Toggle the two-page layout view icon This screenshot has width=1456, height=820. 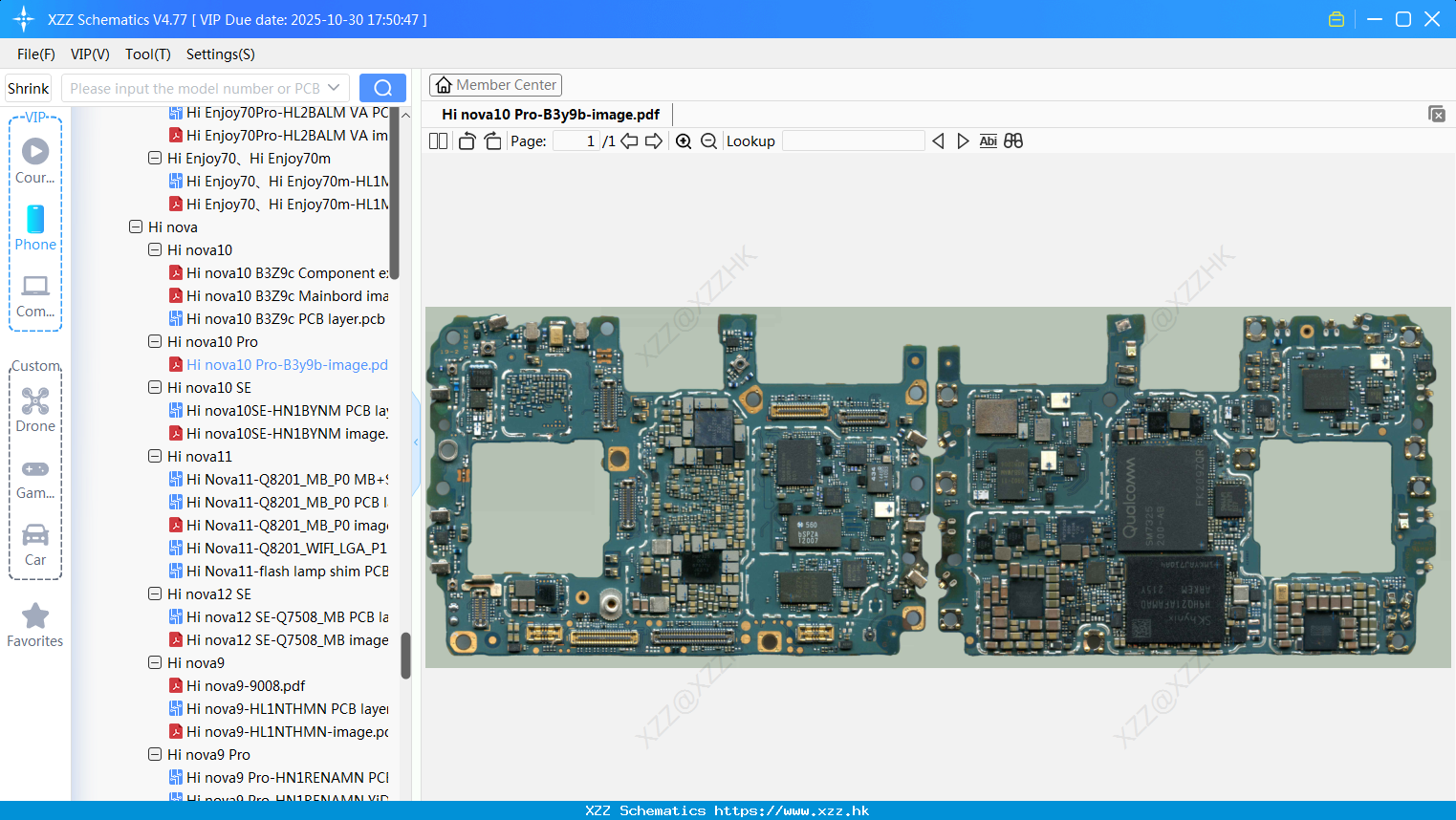coord(438,141)
